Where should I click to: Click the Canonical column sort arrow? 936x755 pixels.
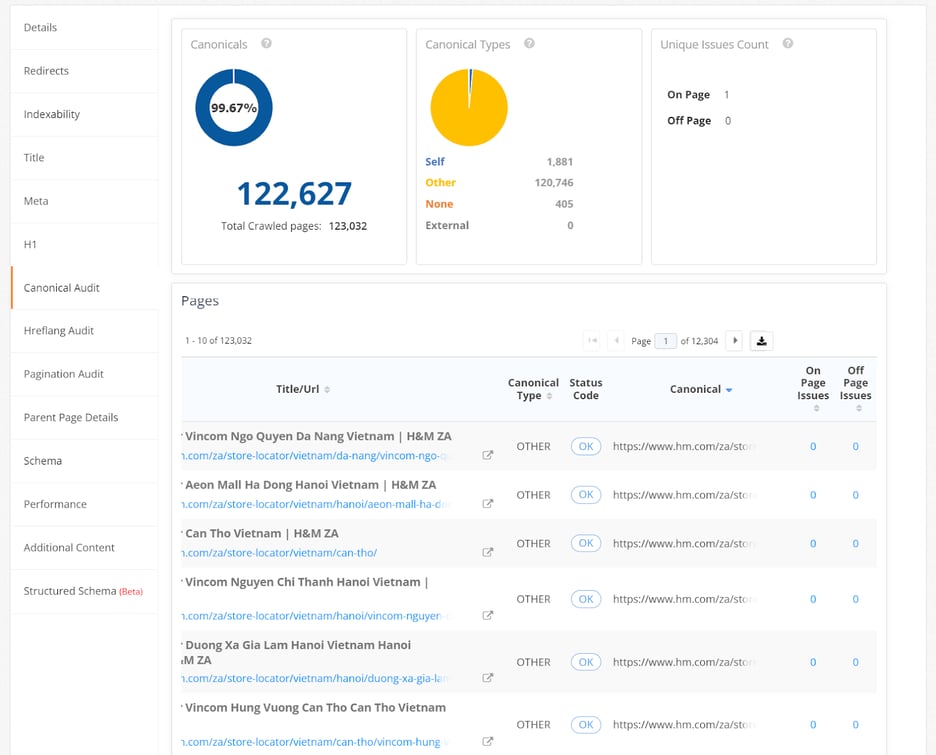[727, 389]
